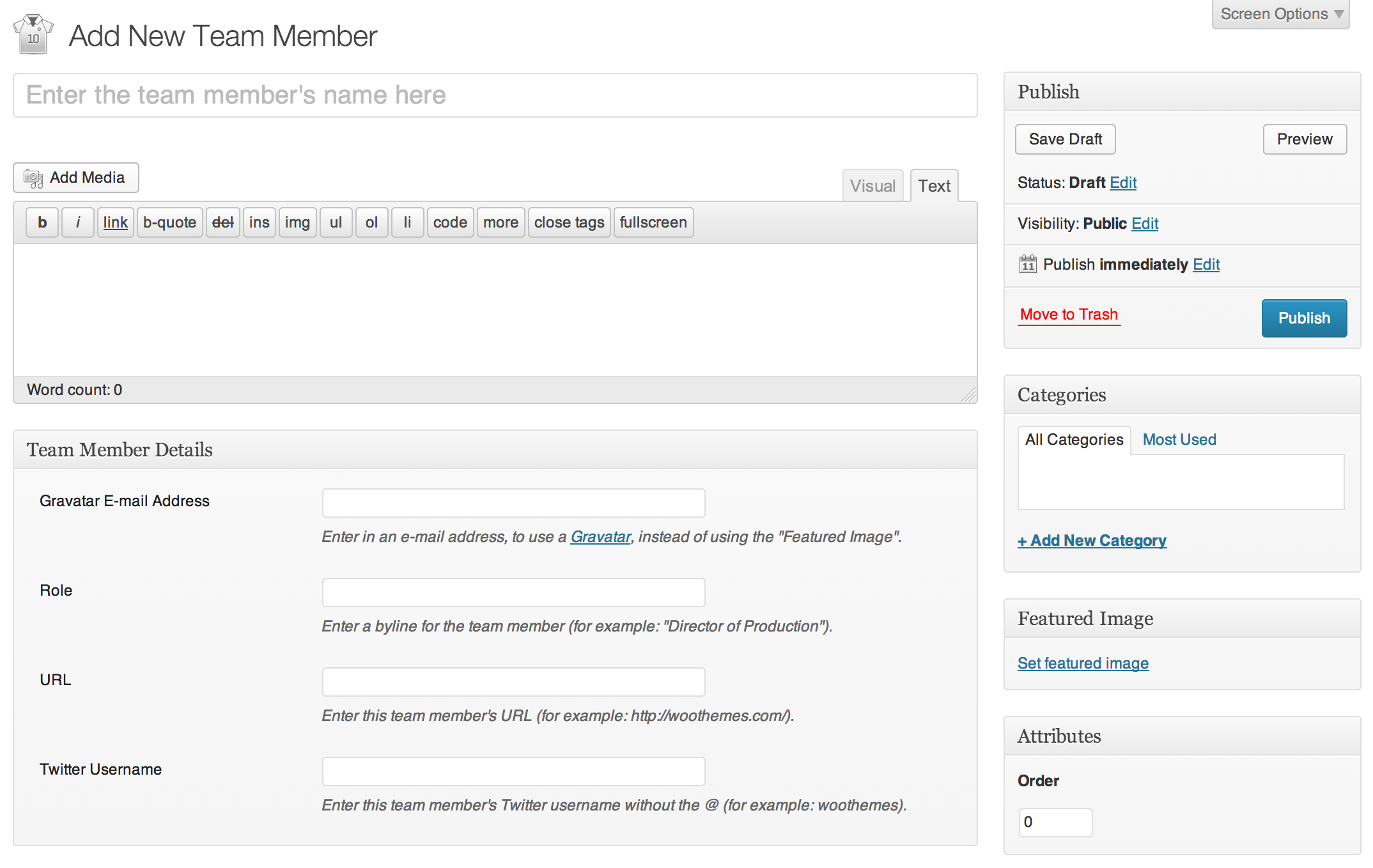Focus the team member name field
The width and height of the screenshot is (1373, 868).
click(x=495, y=95)
